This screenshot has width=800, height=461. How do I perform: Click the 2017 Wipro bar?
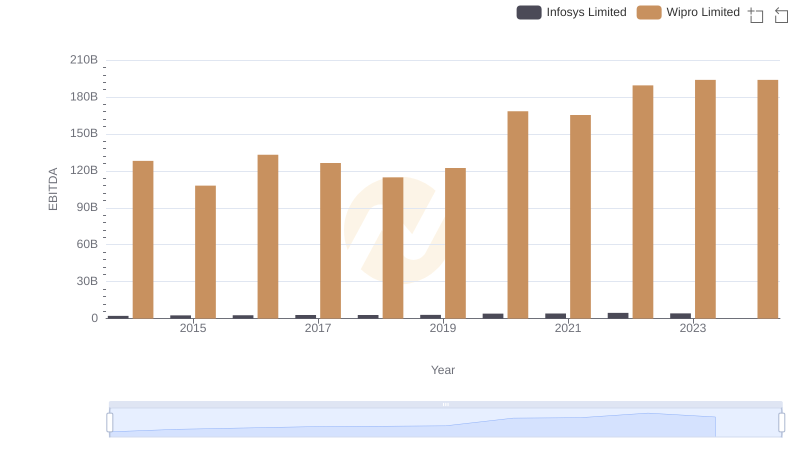[330, 241]
